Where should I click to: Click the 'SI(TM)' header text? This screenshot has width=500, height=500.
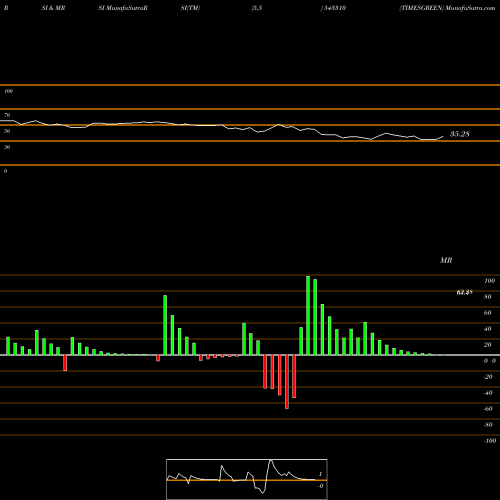tap(190, 8)
